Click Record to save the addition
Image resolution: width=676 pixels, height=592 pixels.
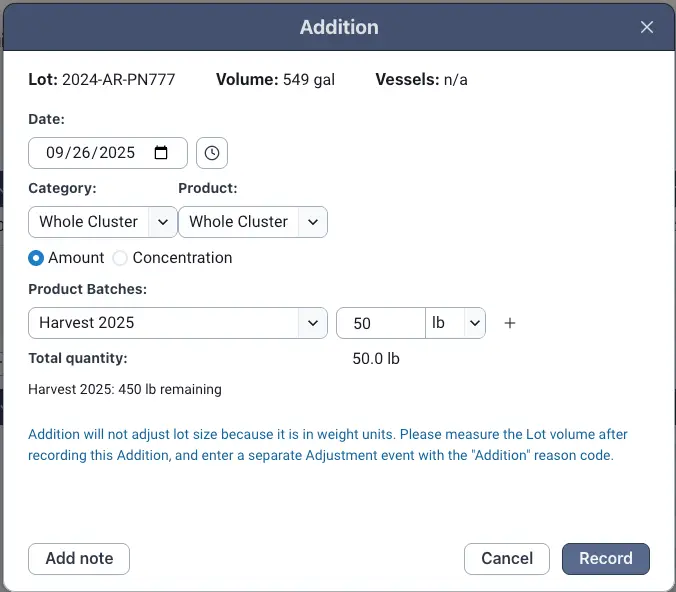point(606,559)
